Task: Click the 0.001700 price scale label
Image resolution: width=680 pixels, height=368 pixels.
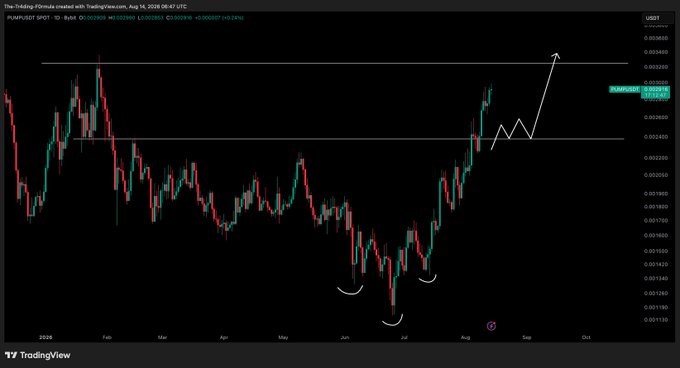Action: (x=656, y=221)
